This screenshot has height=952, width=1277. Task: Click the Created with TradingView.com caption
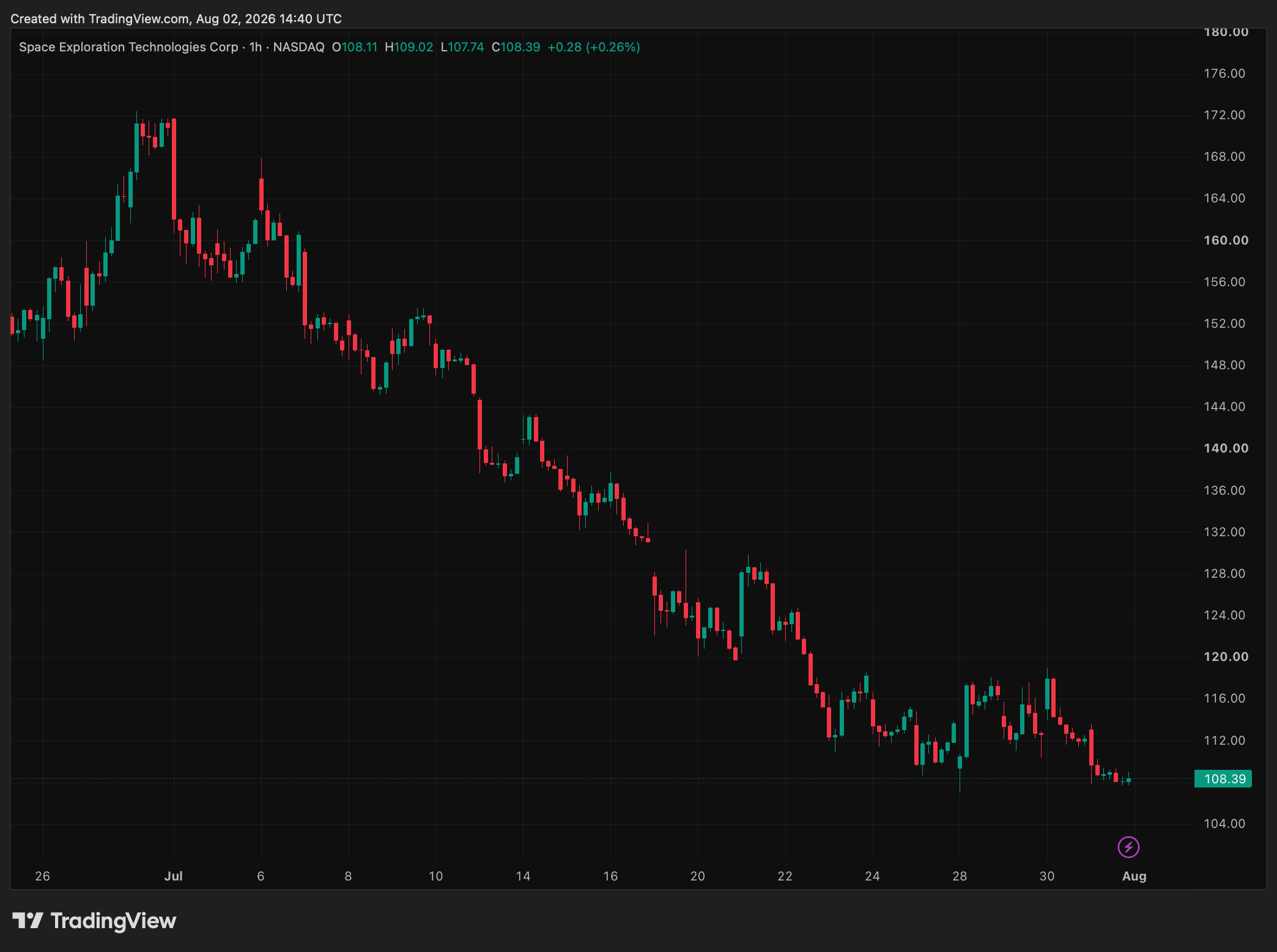176,19
